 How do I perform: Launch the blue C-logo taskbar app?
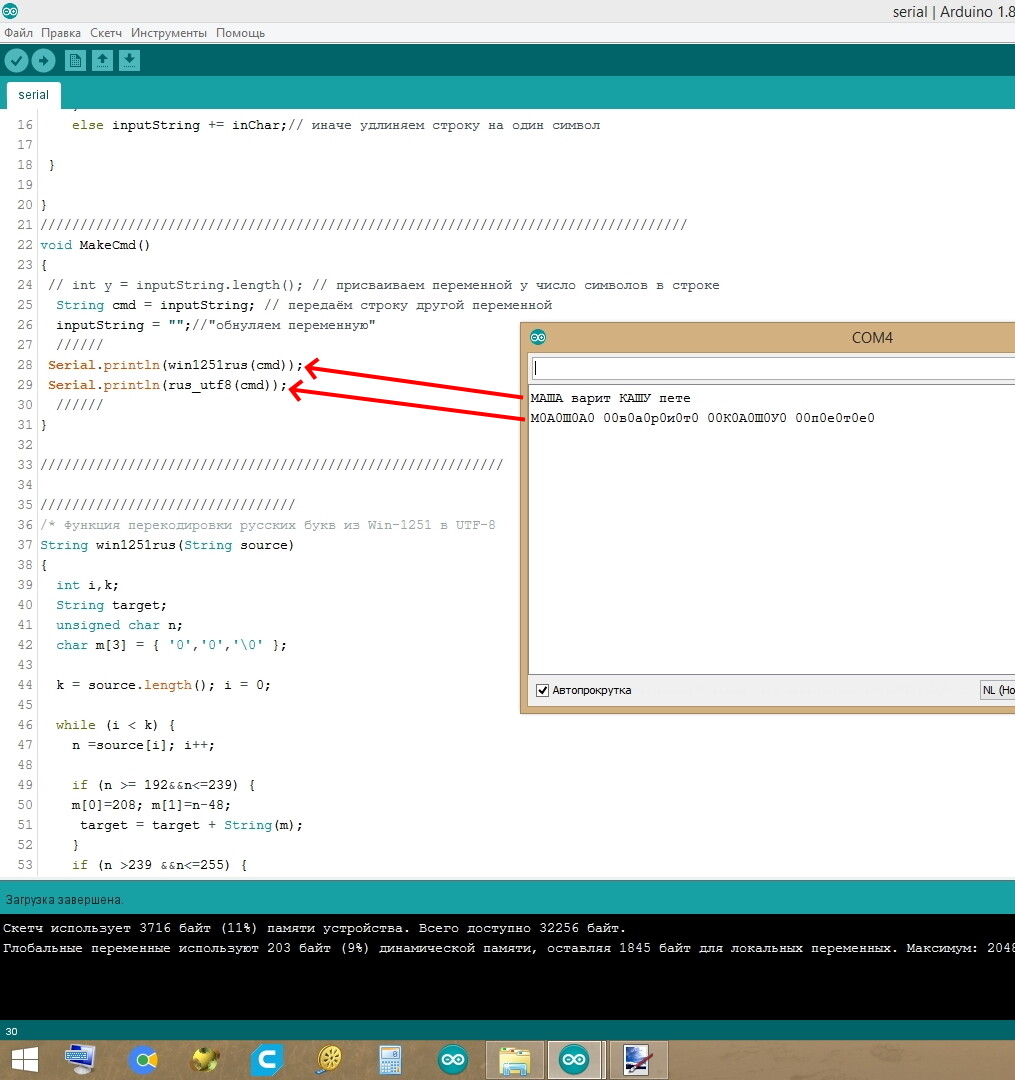pos(267,1059)
